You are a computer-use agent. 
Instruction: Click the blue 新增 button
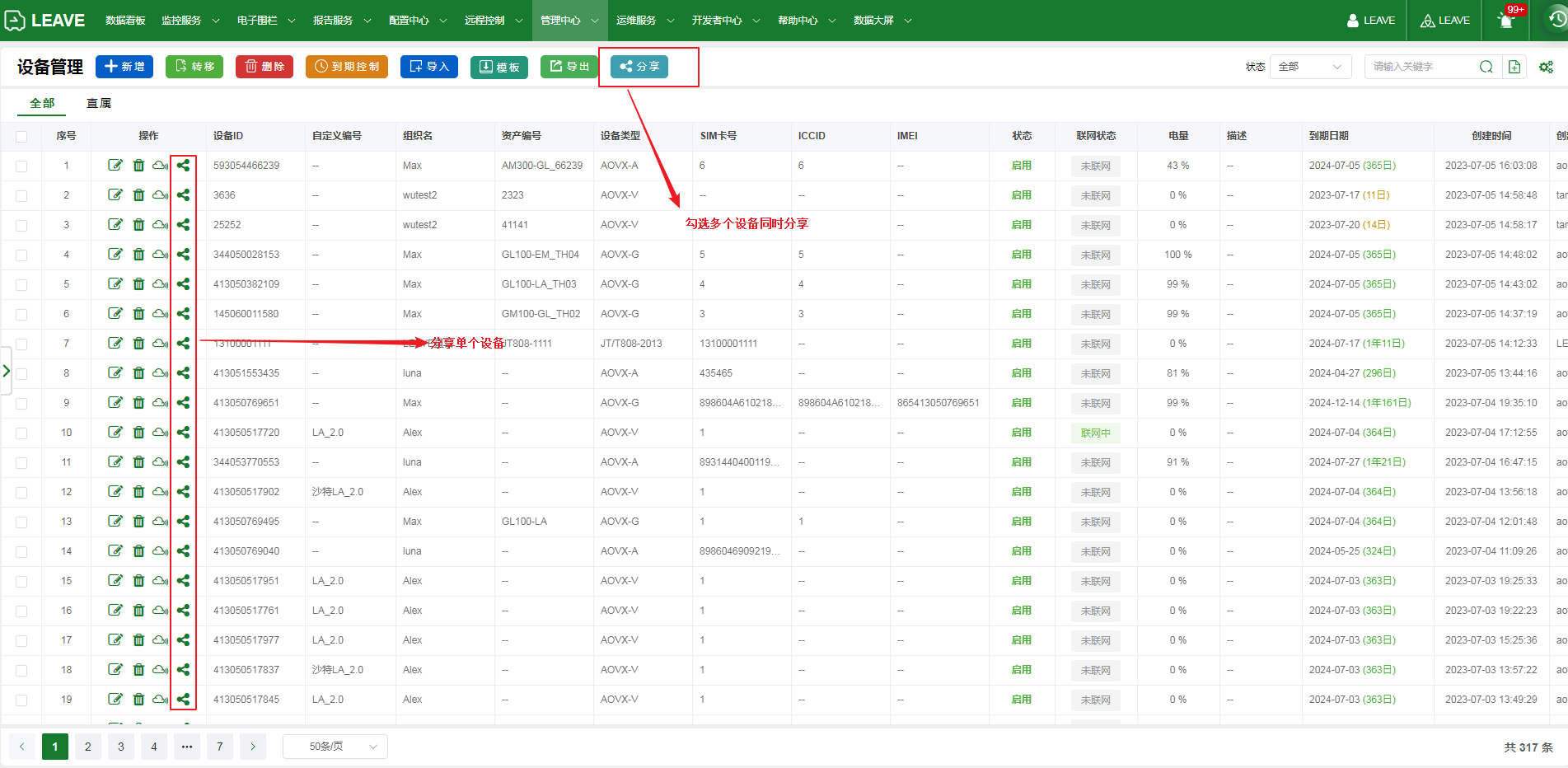pos(124,67)
